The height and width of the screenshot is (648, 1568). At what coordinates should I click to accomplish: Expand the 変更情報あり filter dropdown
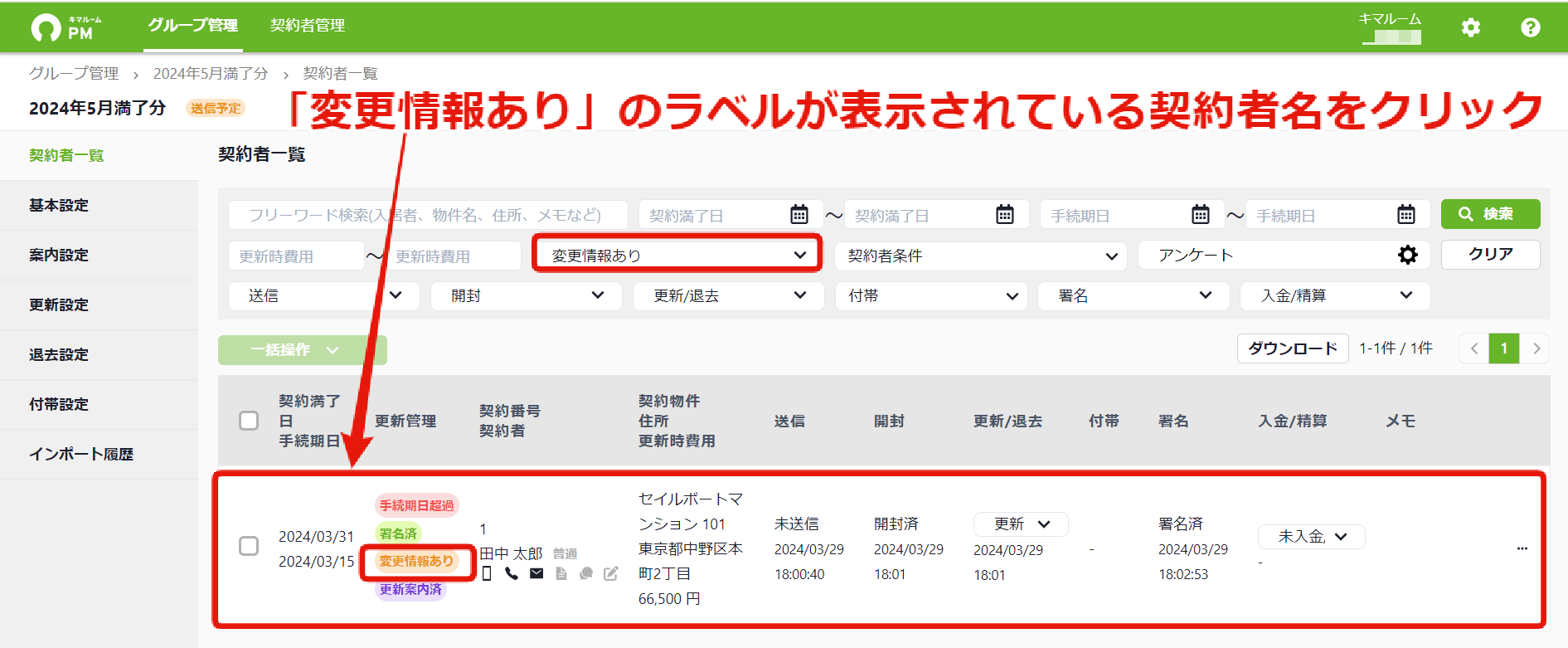coord(677,255)
